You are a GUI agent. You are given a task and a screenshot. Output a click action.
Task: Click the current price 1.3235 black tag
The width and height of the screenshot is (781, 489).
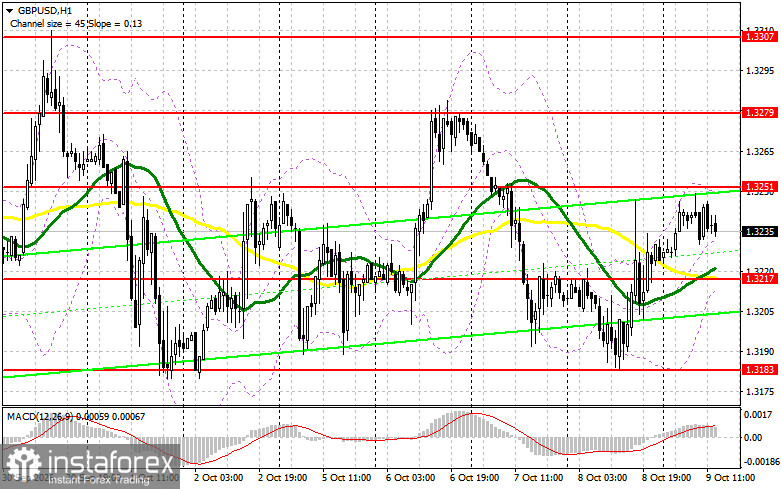pos(759,232)
